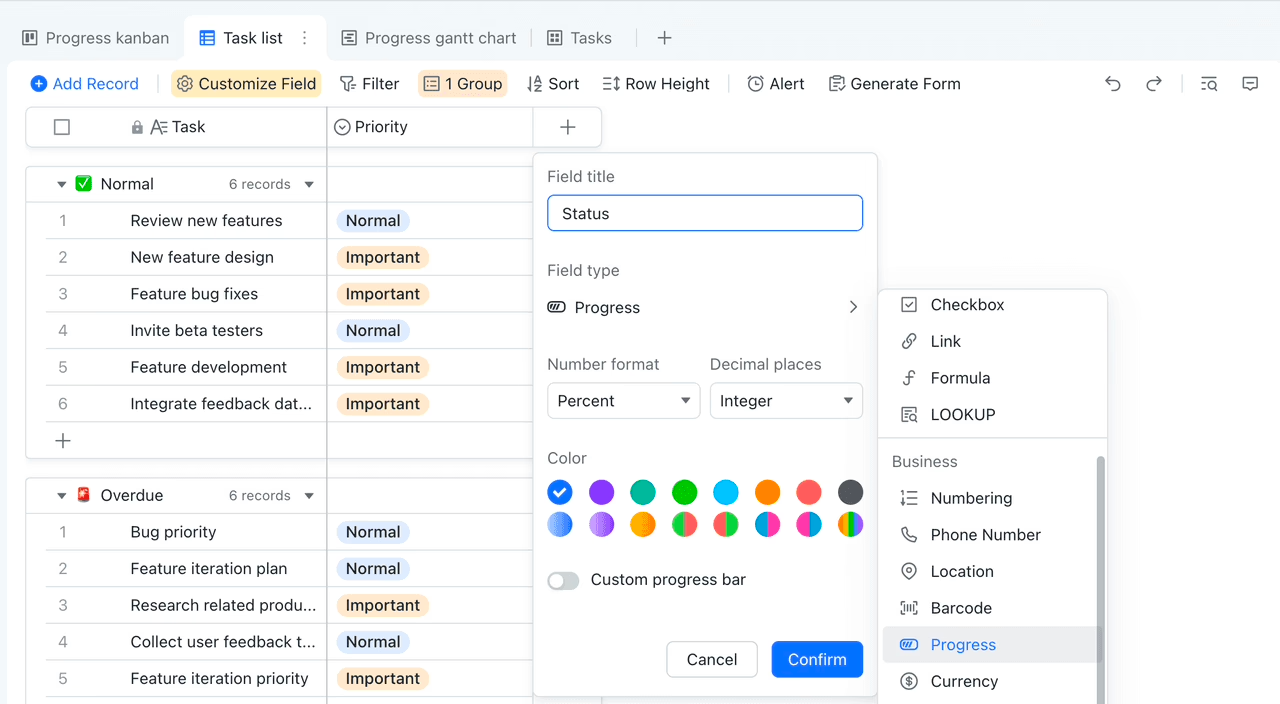The width and height of the screenshot is (1280, 704).
Task: Confirm the new field
Action: (x=817, y=660)
